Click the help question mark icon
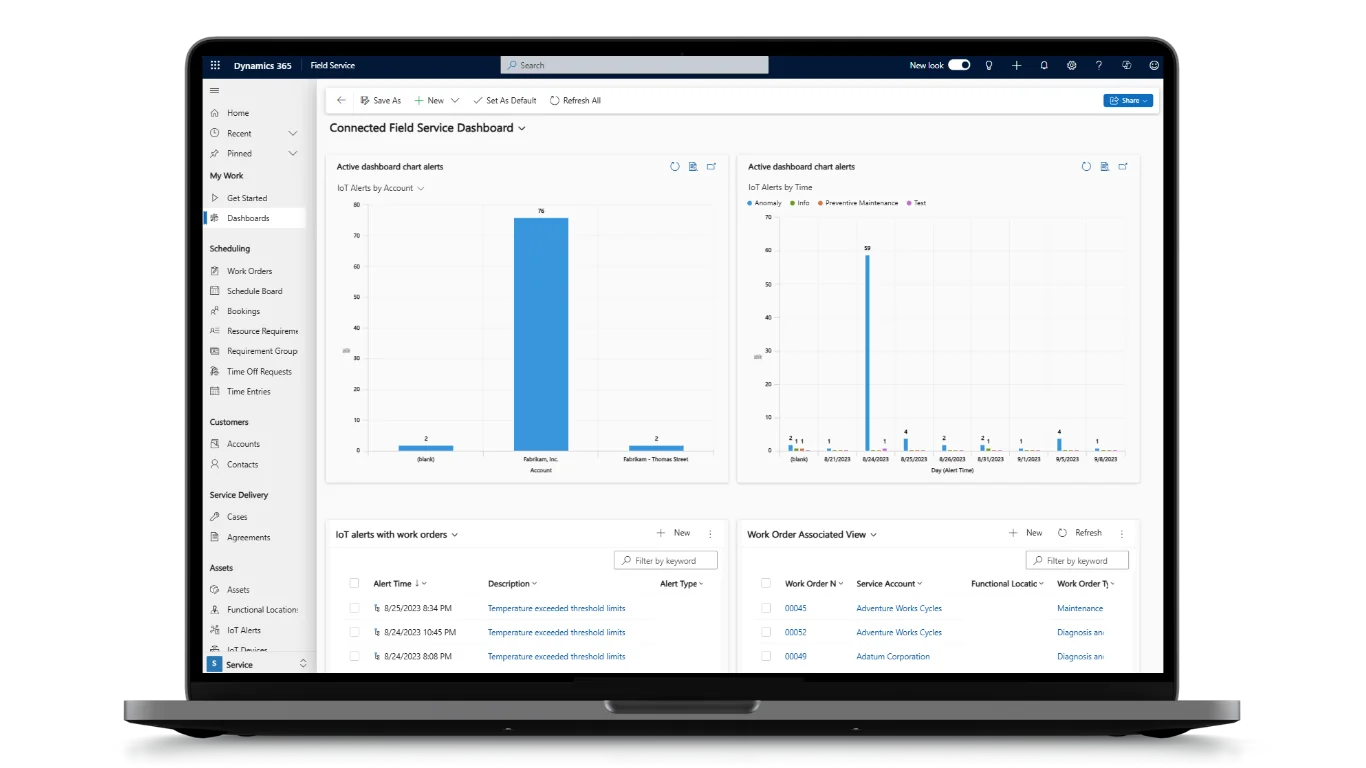 click(1099, 65)
